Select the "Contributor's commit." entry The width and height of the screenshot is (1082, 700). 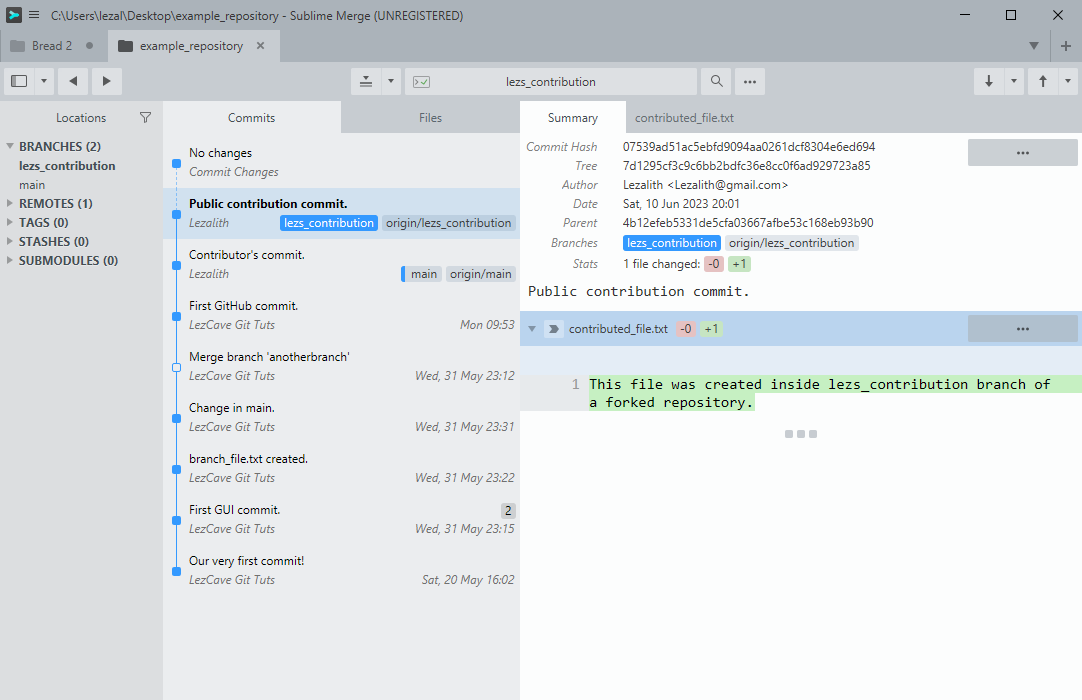[x=342, y=264]
